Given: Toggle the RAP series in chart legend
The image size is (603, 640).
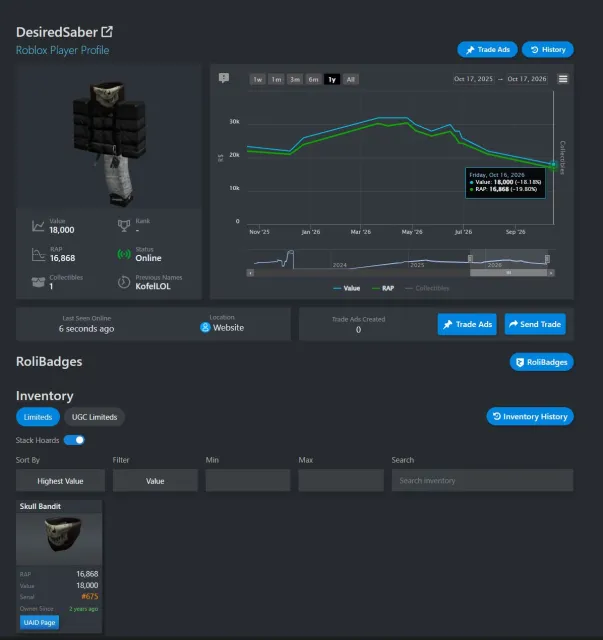Looking at the screenshot, I should pyautogui.click(x=383, y=288).
